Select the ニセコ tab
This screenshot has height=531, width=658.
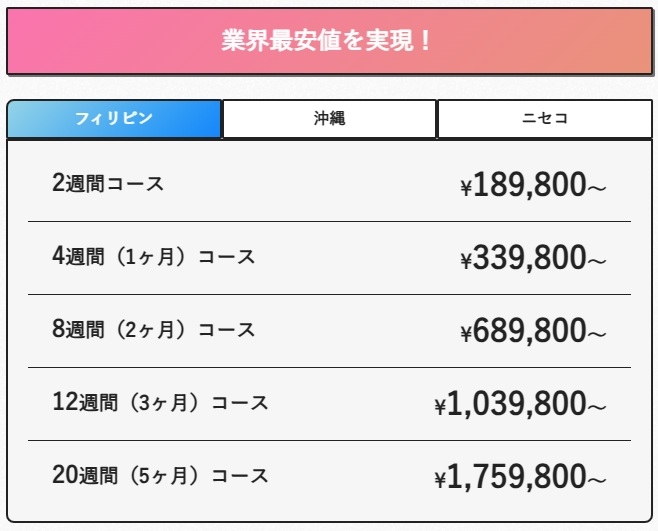click(544, 119)
